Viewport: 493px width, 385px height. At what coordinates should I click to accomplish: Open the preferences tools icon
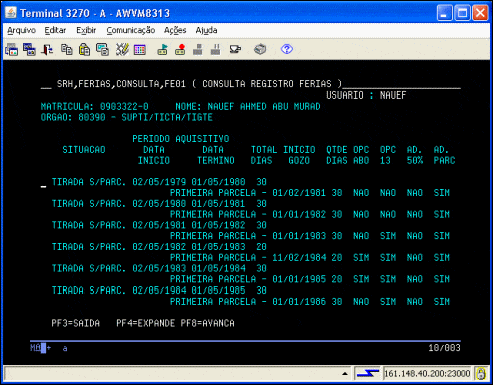tap(122, 50)
